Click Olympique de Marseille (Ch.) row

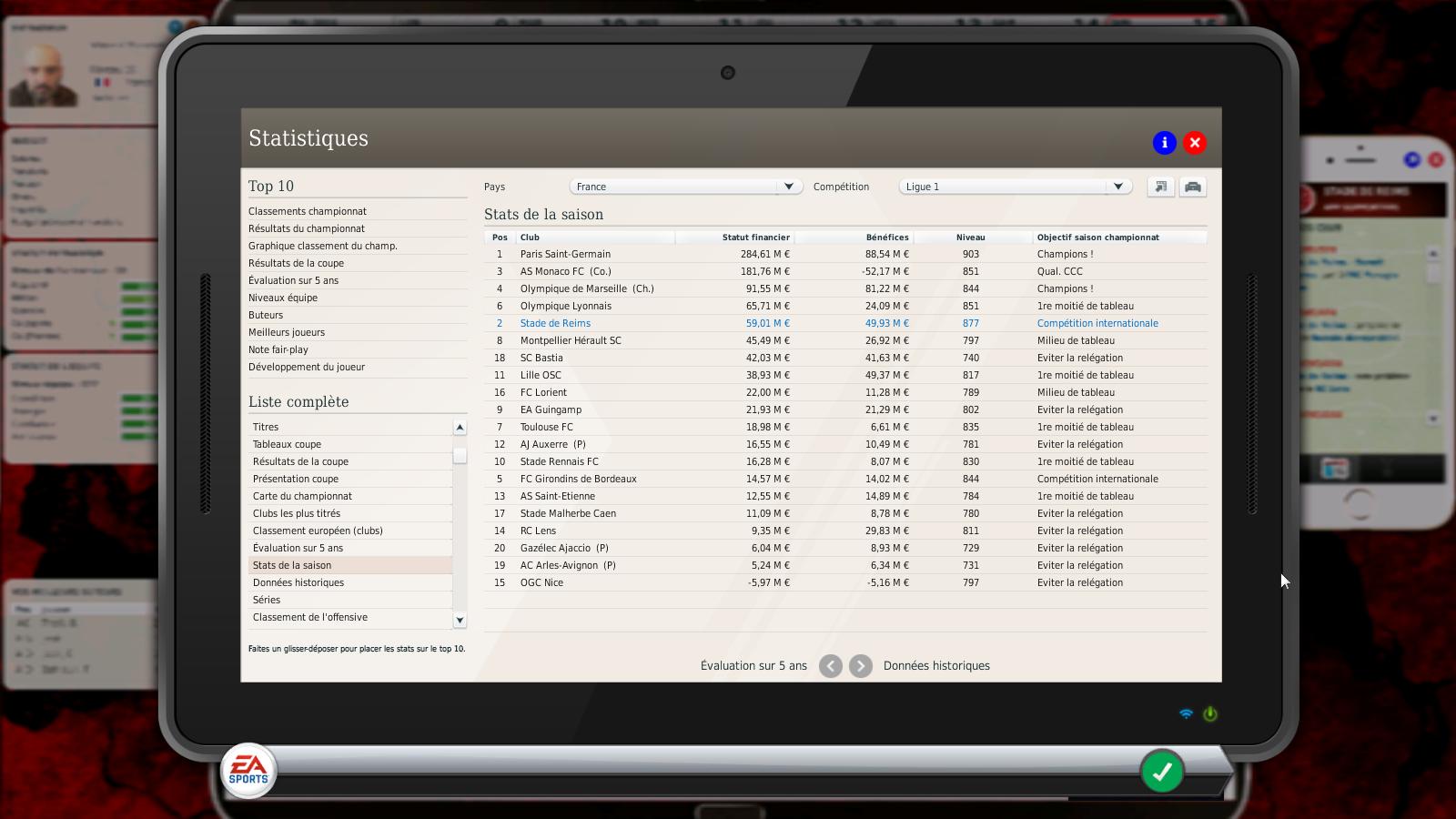tap(845, 288)
